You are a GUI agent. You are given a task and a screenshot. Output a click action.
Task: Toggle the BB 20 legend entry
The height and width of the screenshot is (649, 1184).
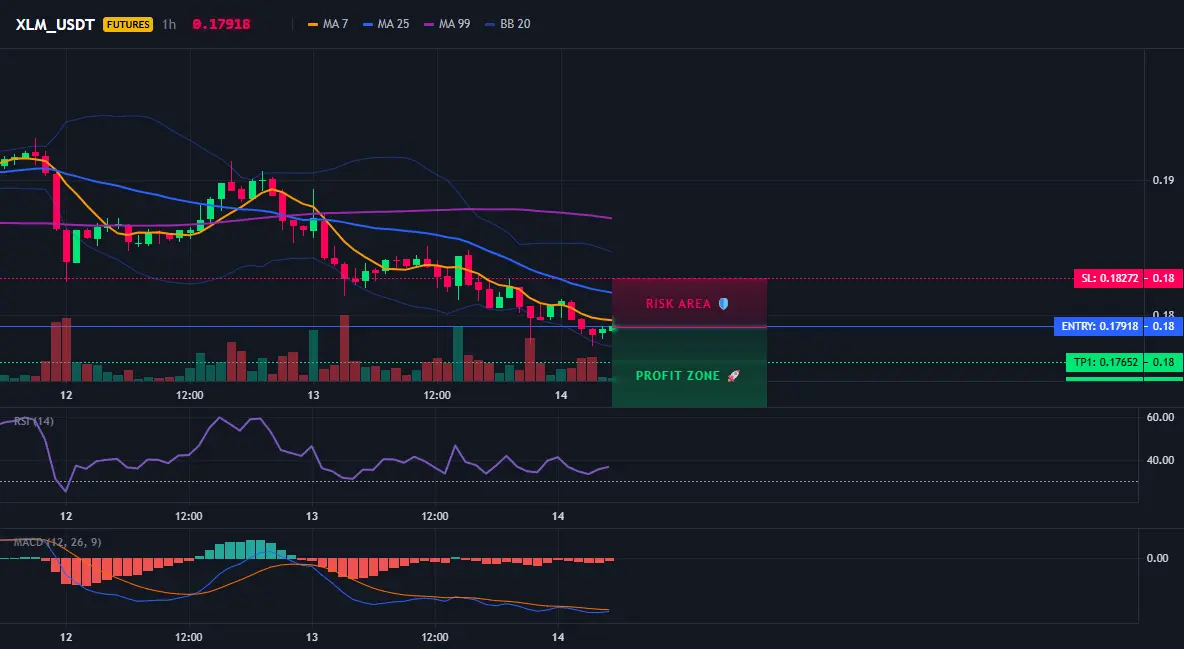(x=508, y=24)
